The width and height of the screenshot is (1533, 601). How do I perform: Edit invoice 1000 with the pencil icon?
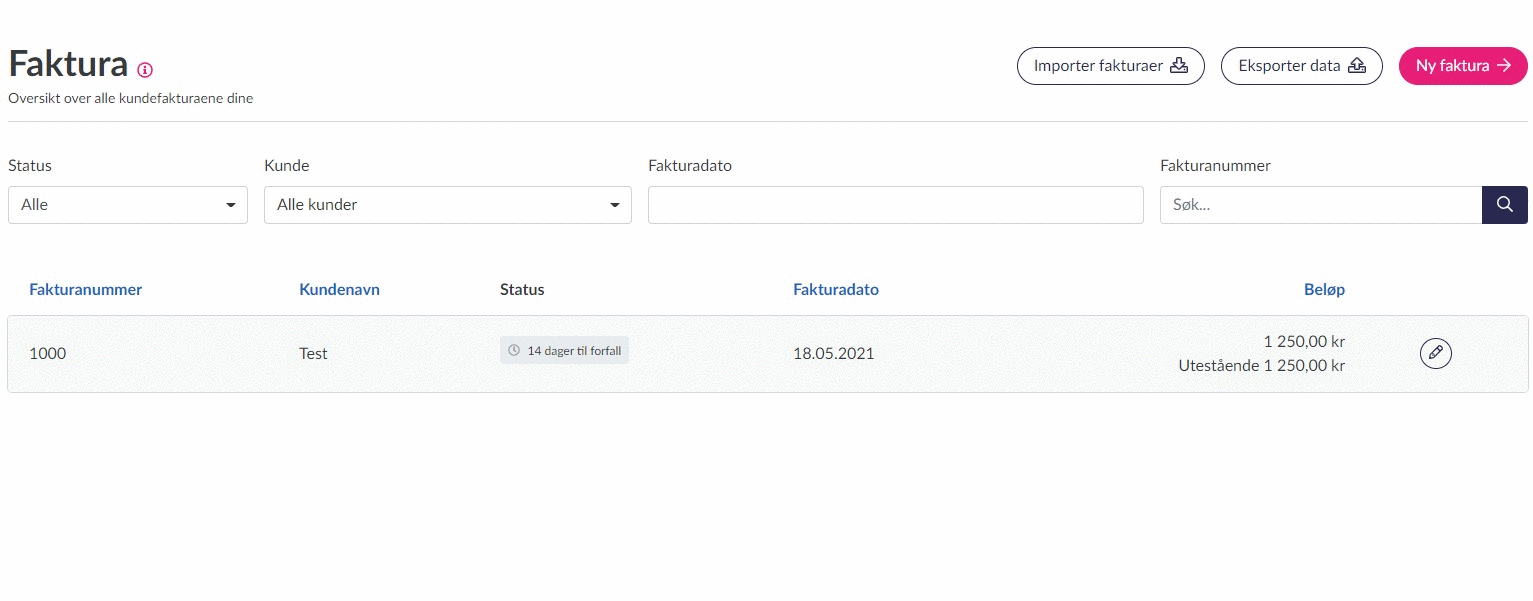(x=1435, y=353)
